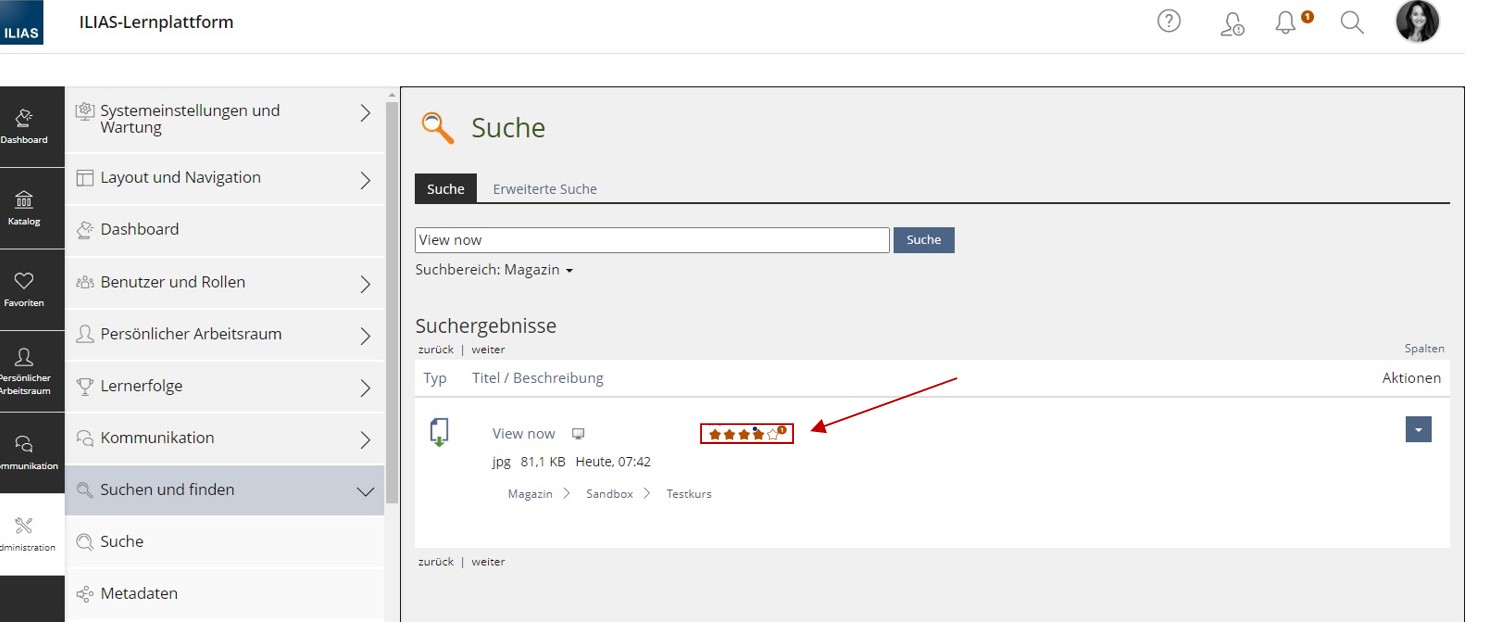Click the file type icon of View now

point(439,433)
